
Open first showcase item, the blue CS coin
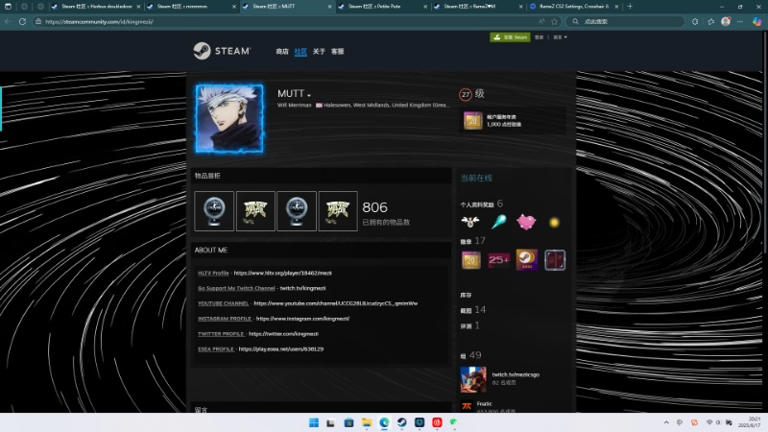(214, 211)
